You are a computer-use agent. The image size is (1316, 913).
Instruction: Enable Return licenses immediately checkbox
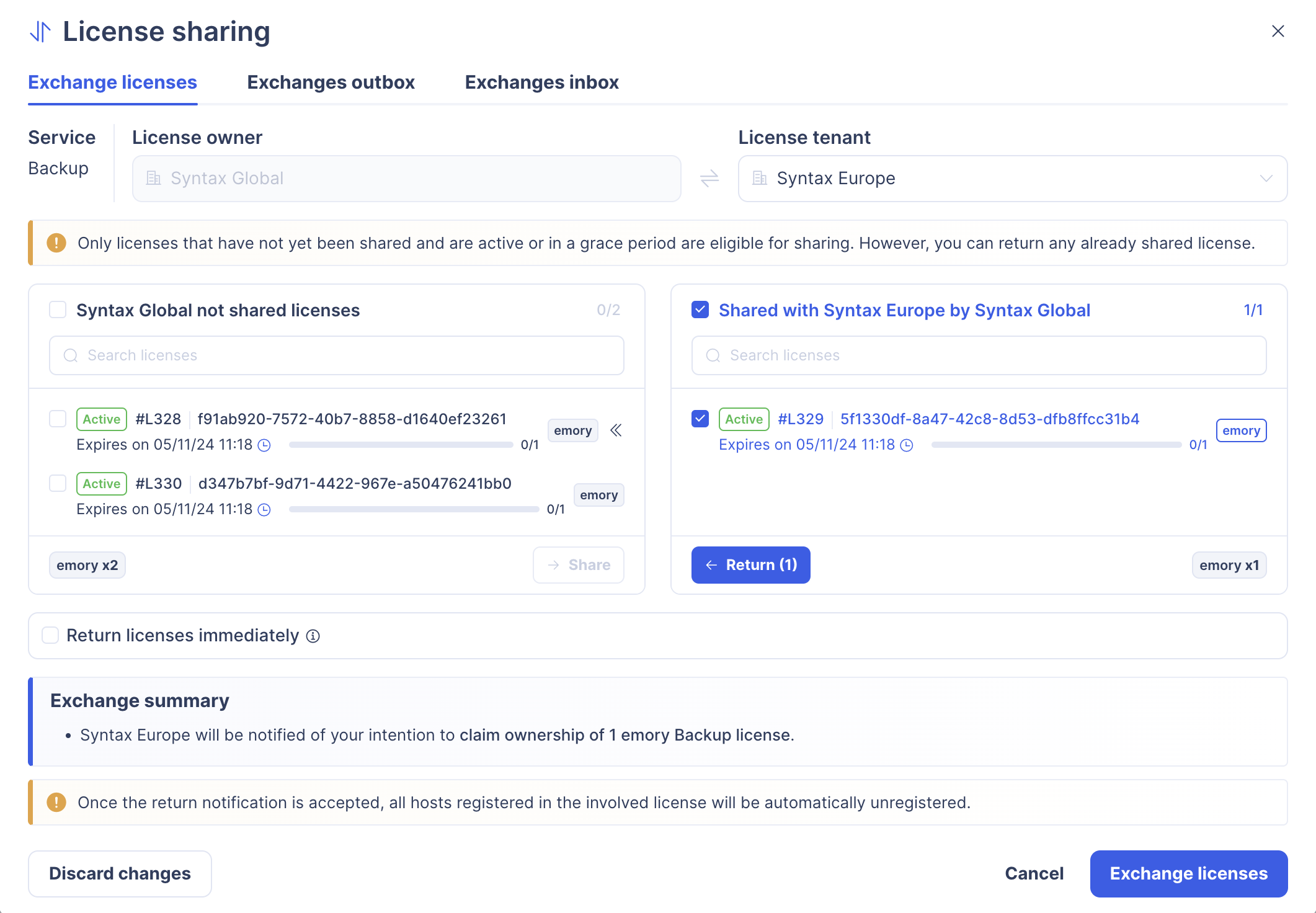50,635
